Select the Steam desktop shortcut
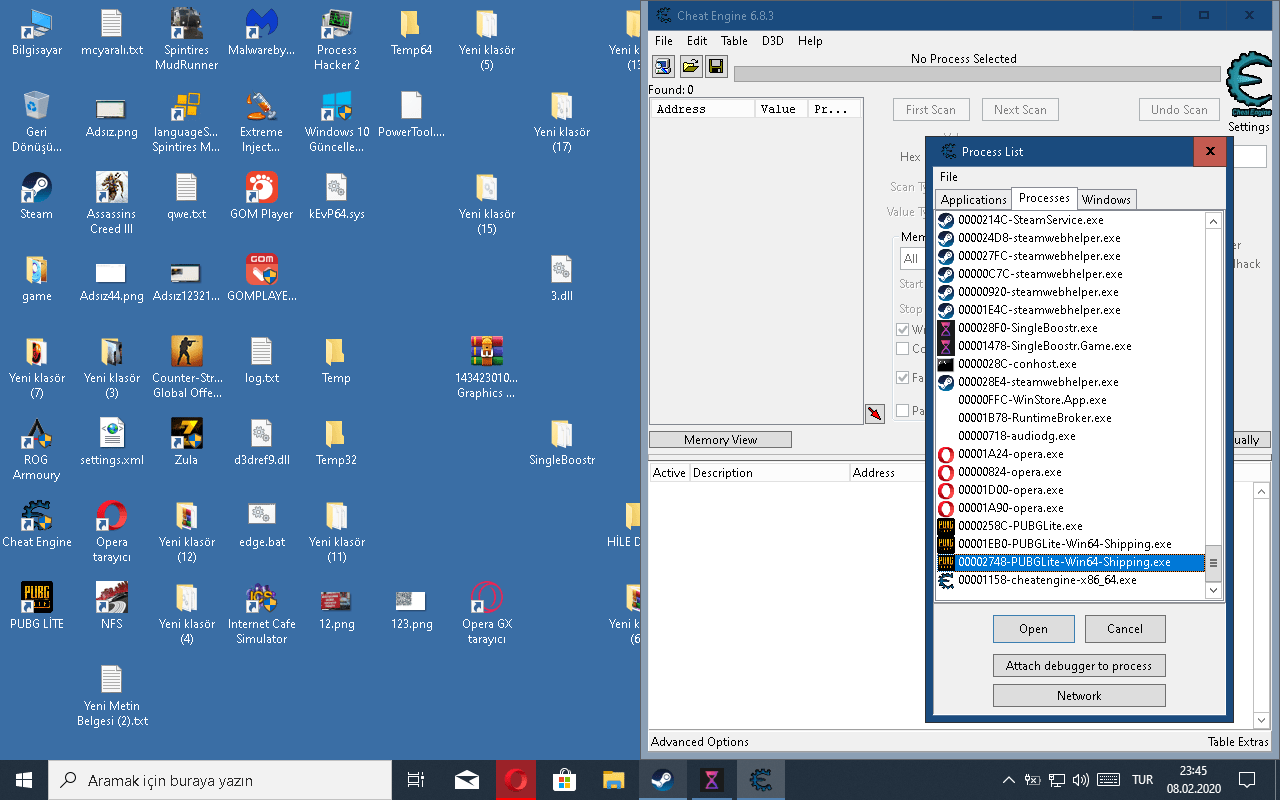The image size is (1280, 800). [37, 196]
